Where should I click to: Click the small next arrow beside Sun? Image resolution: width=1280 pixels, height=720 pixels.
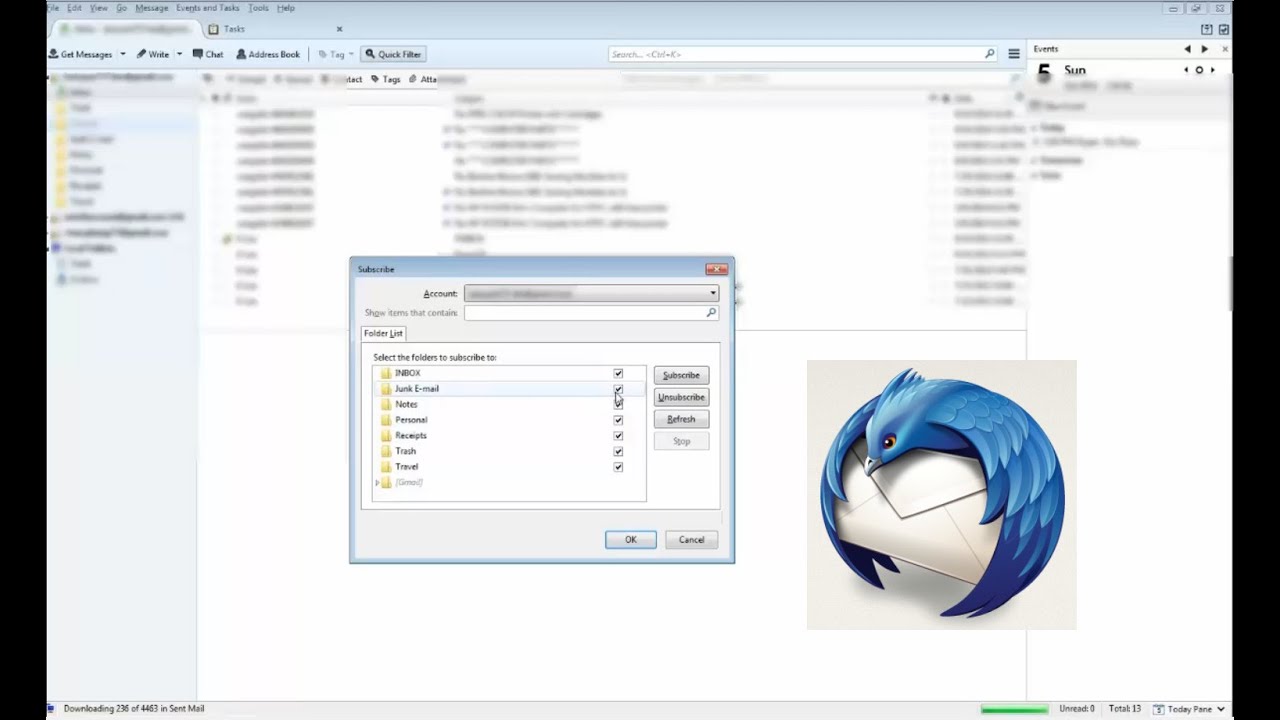[x=1213, y=70]
